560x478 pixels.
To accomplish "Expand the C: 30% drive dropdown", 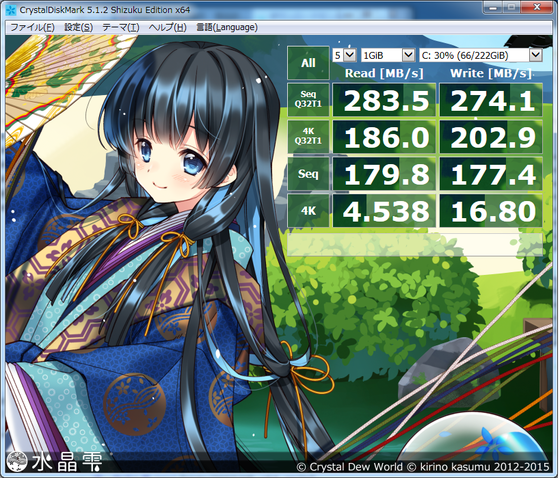I will (481, 55).
